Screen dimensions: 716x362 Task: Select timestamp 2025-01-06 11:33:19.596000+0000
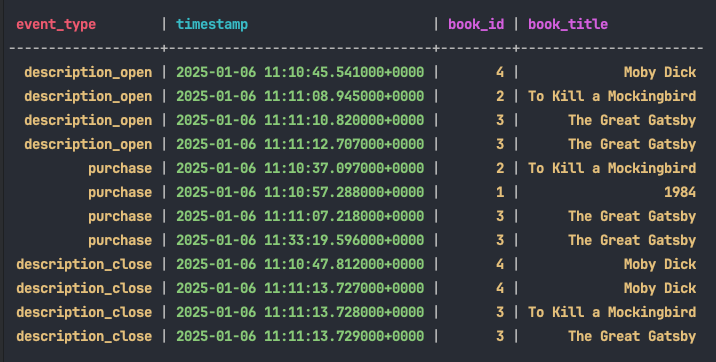[300, 240]
